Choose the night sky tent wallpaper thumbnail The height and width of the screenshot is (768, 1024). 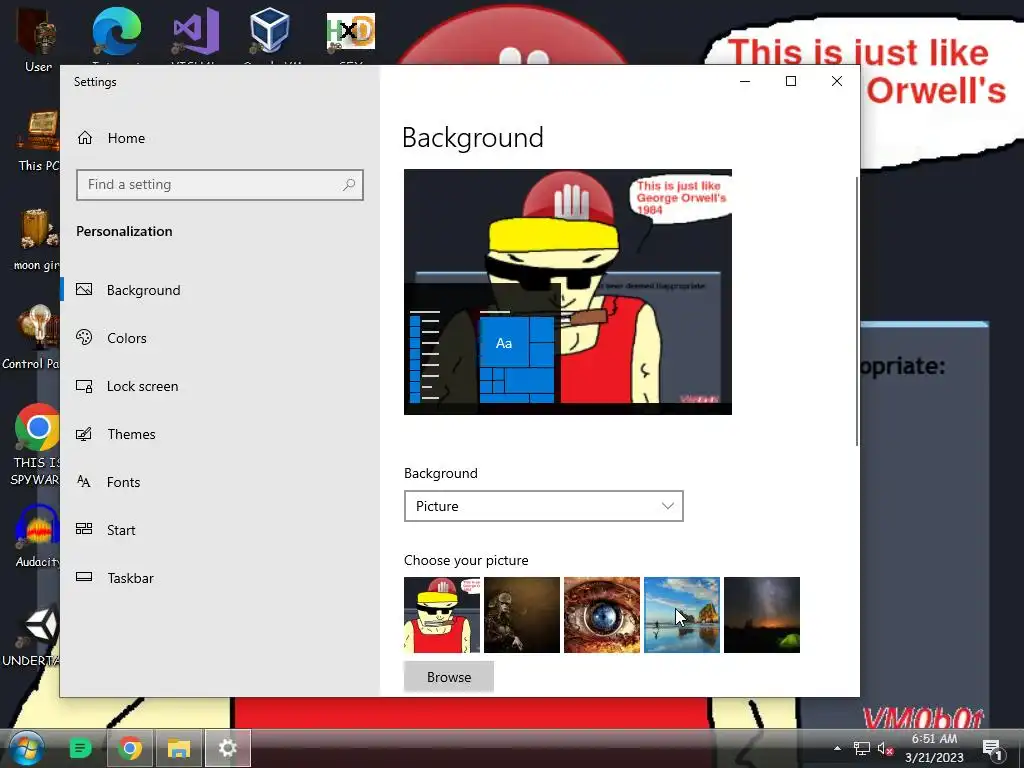761,615
